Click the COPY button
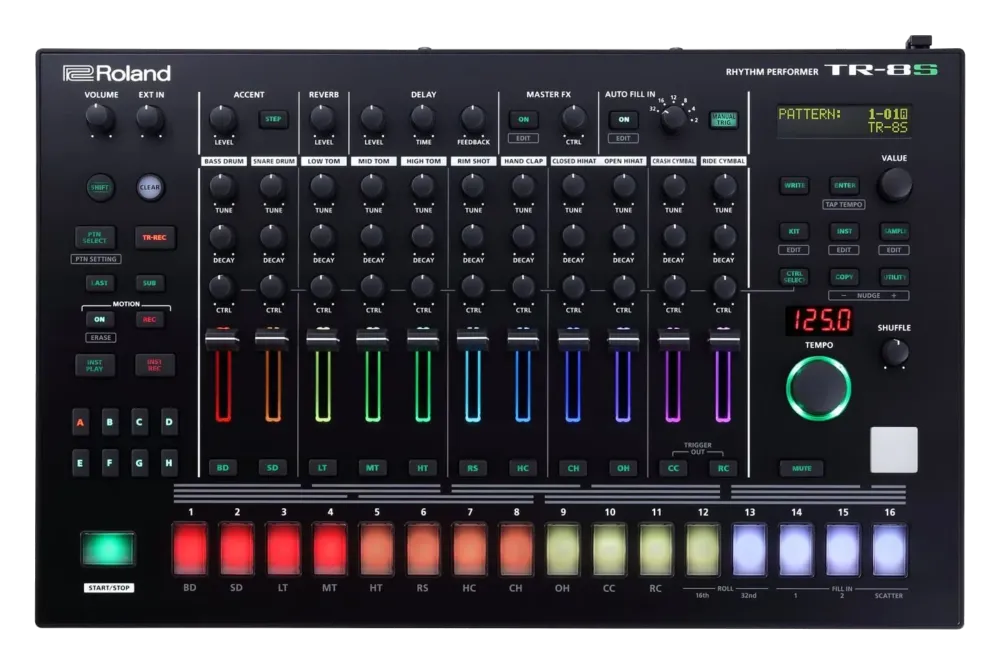 [x=844, y=277]
